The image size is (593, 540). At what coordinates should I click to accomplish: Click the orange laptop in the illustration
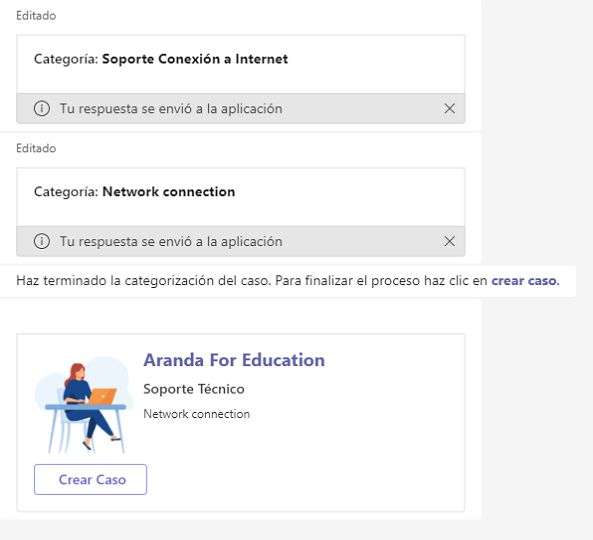[x=102, y=396]
